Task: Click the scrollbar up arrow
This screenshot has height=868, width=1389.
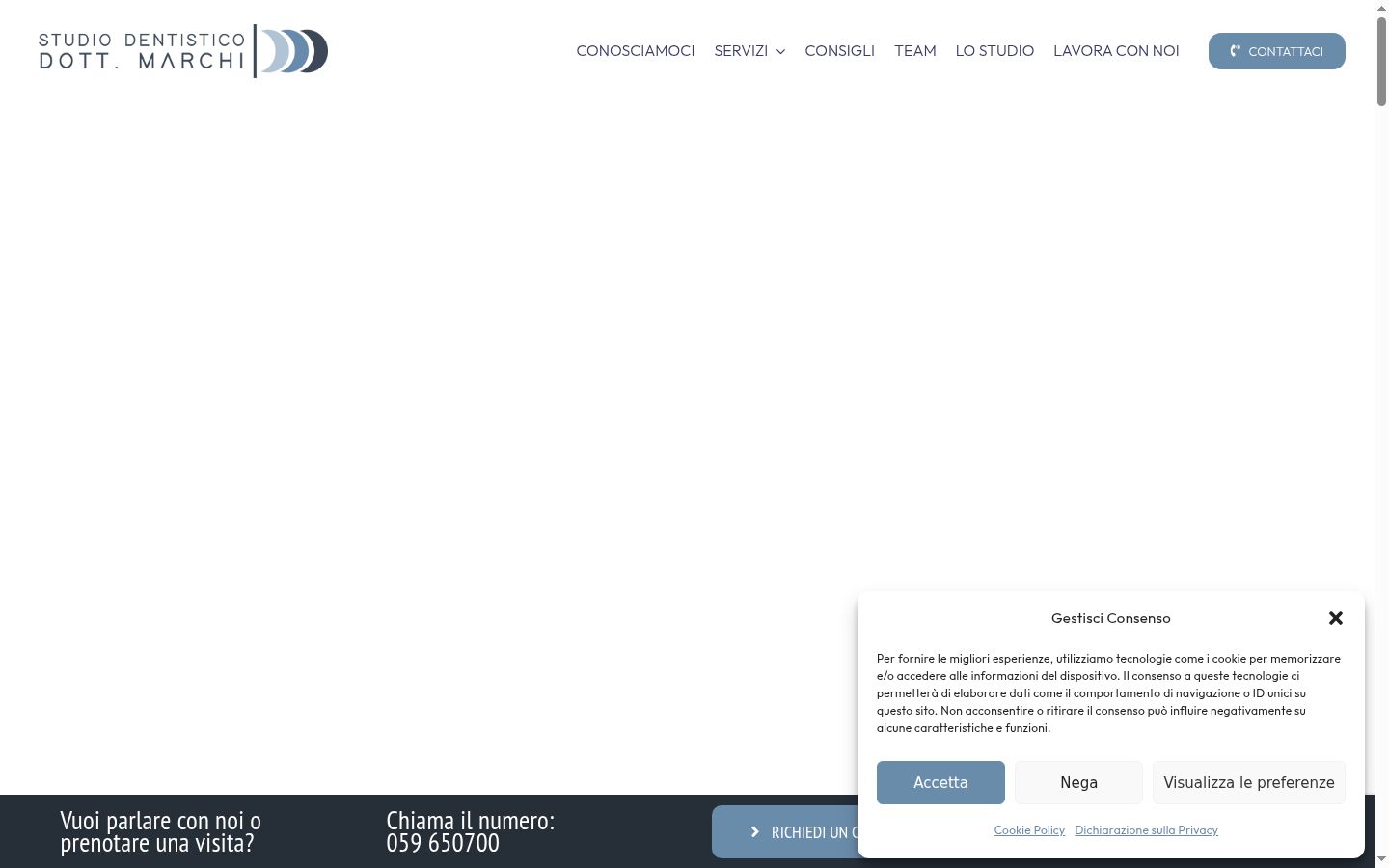Action: click(1381, 8)
